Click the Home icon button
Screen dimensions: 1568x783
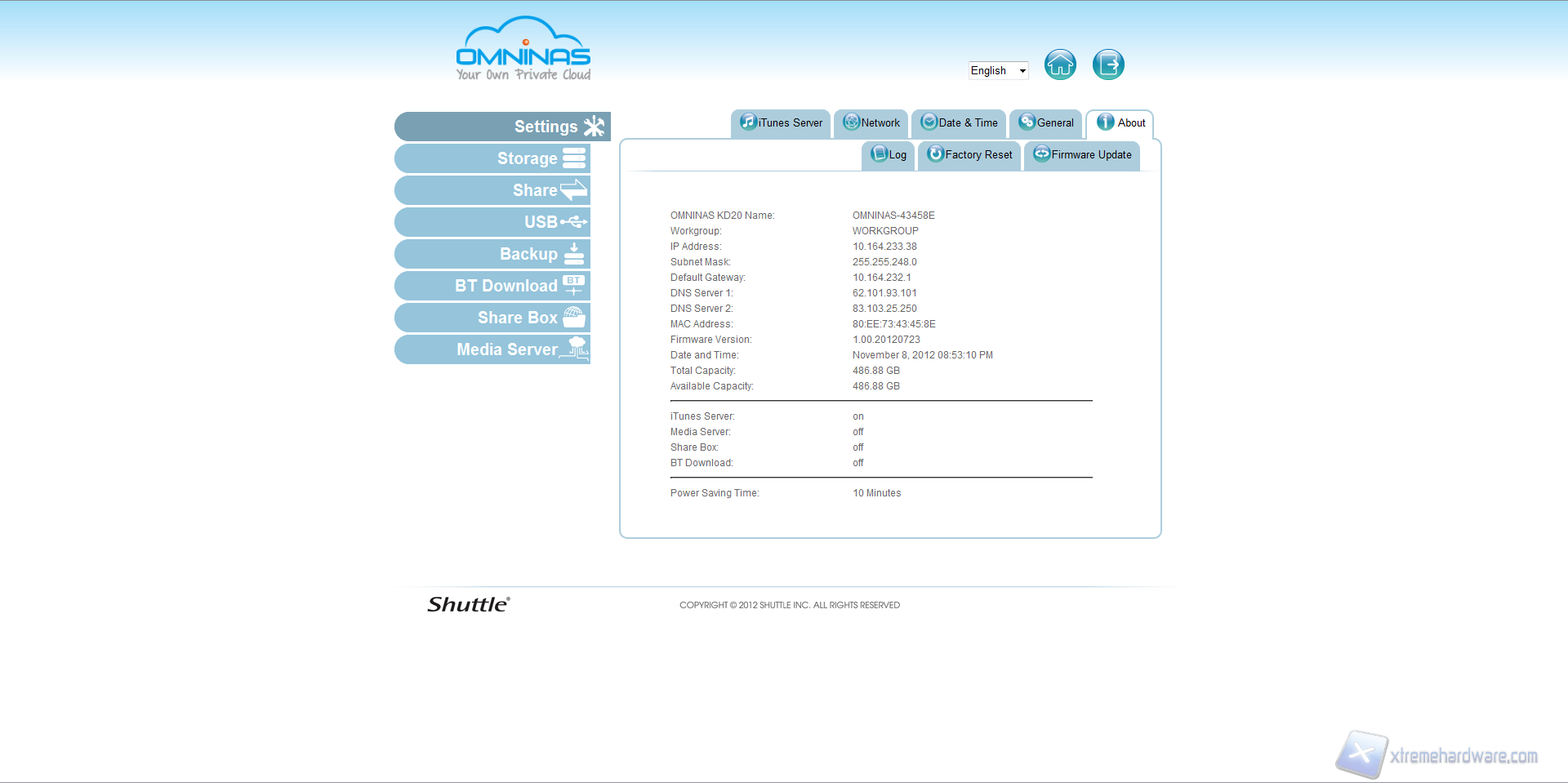click(1060, 65)
